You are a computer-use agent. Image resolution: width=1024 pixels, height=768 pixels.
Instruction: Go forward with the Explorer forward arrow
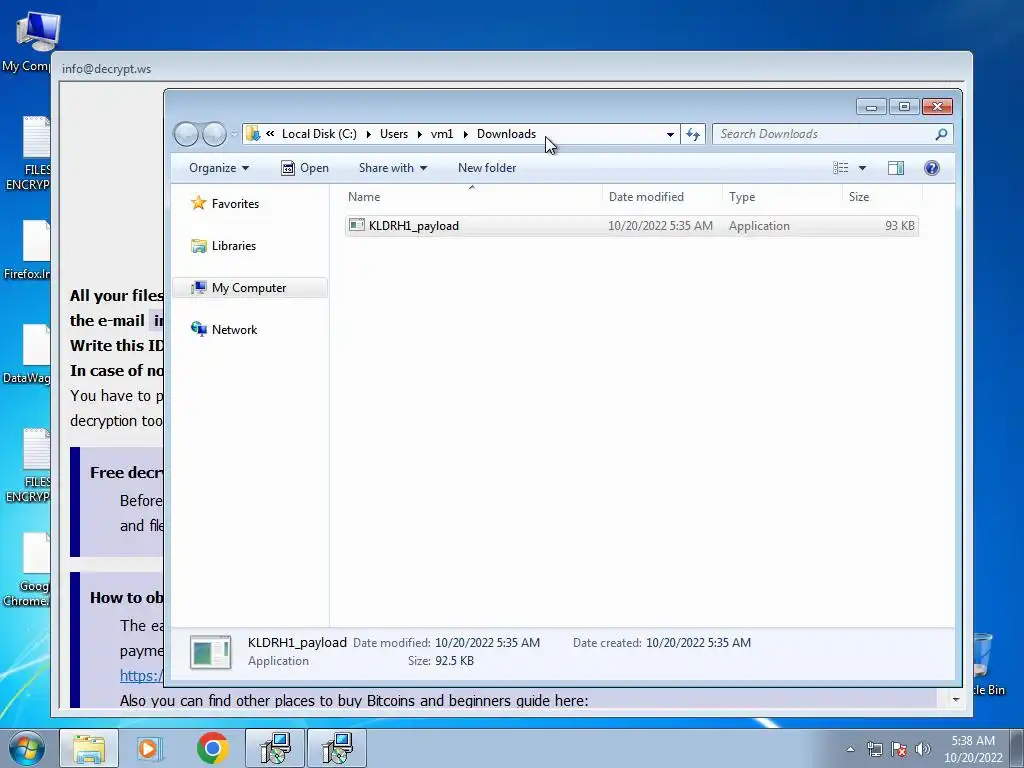click(214, 135)
